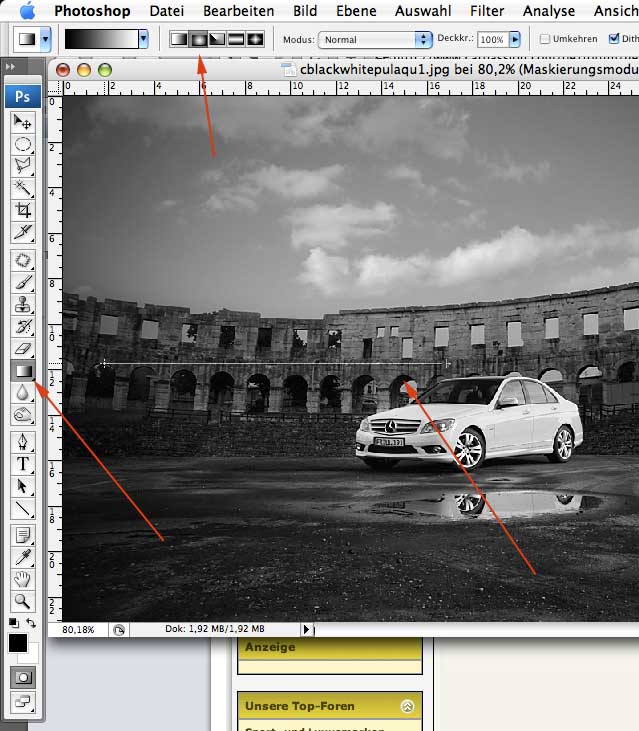Select the Hand tool

pos(22,579)
